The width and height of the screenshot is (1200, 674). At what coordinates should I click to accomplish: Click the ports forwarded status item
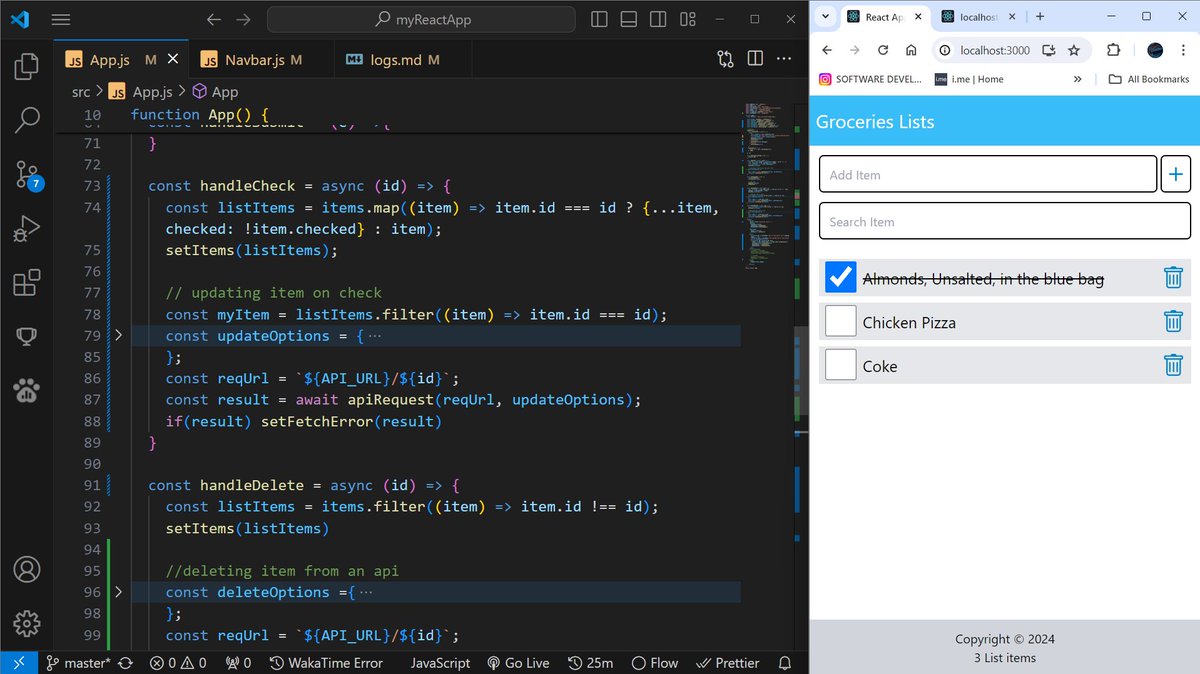click(238, 663)
